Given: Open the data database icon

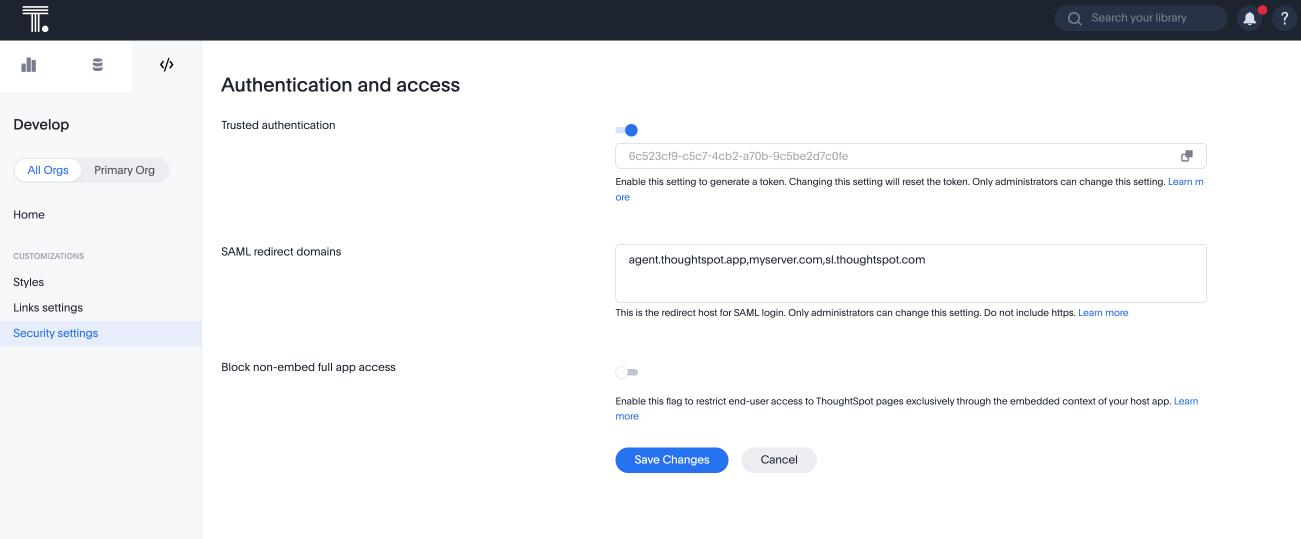Looking at the screenshot, I should [97, 65].
